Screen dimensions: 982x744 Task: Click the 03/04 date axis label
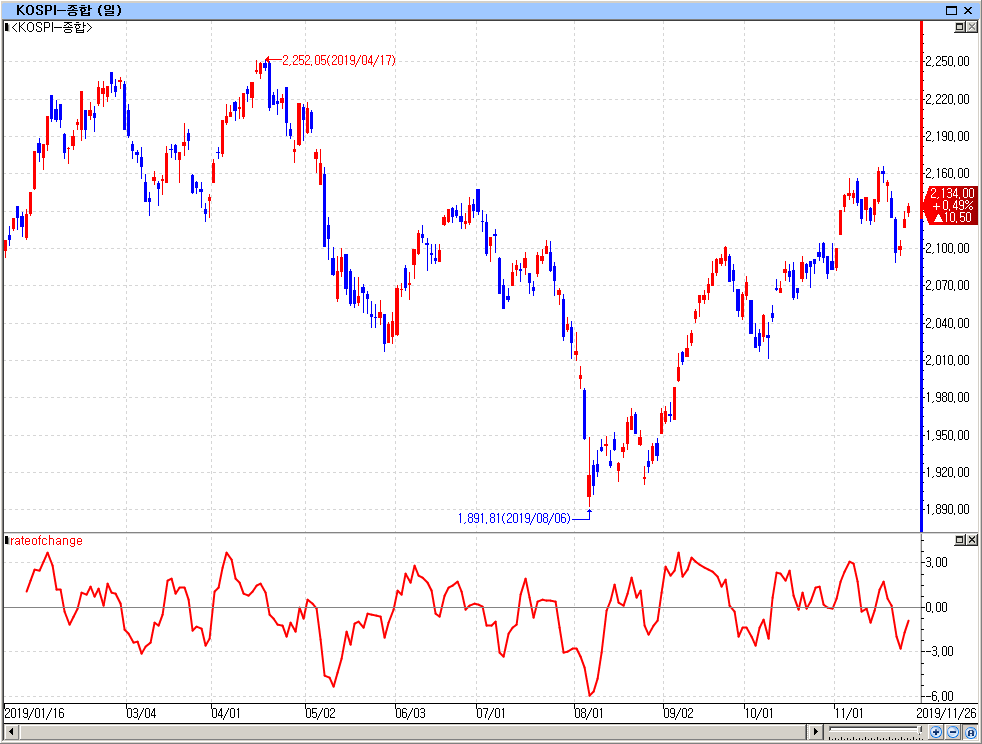tap(142, 713)
